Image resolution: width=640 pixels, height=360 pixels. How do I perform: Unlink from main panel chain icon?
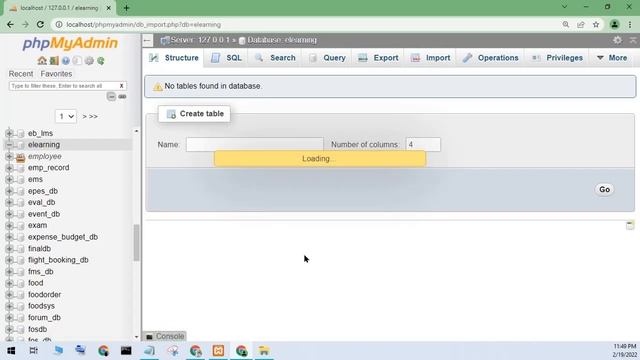(122, 96)
